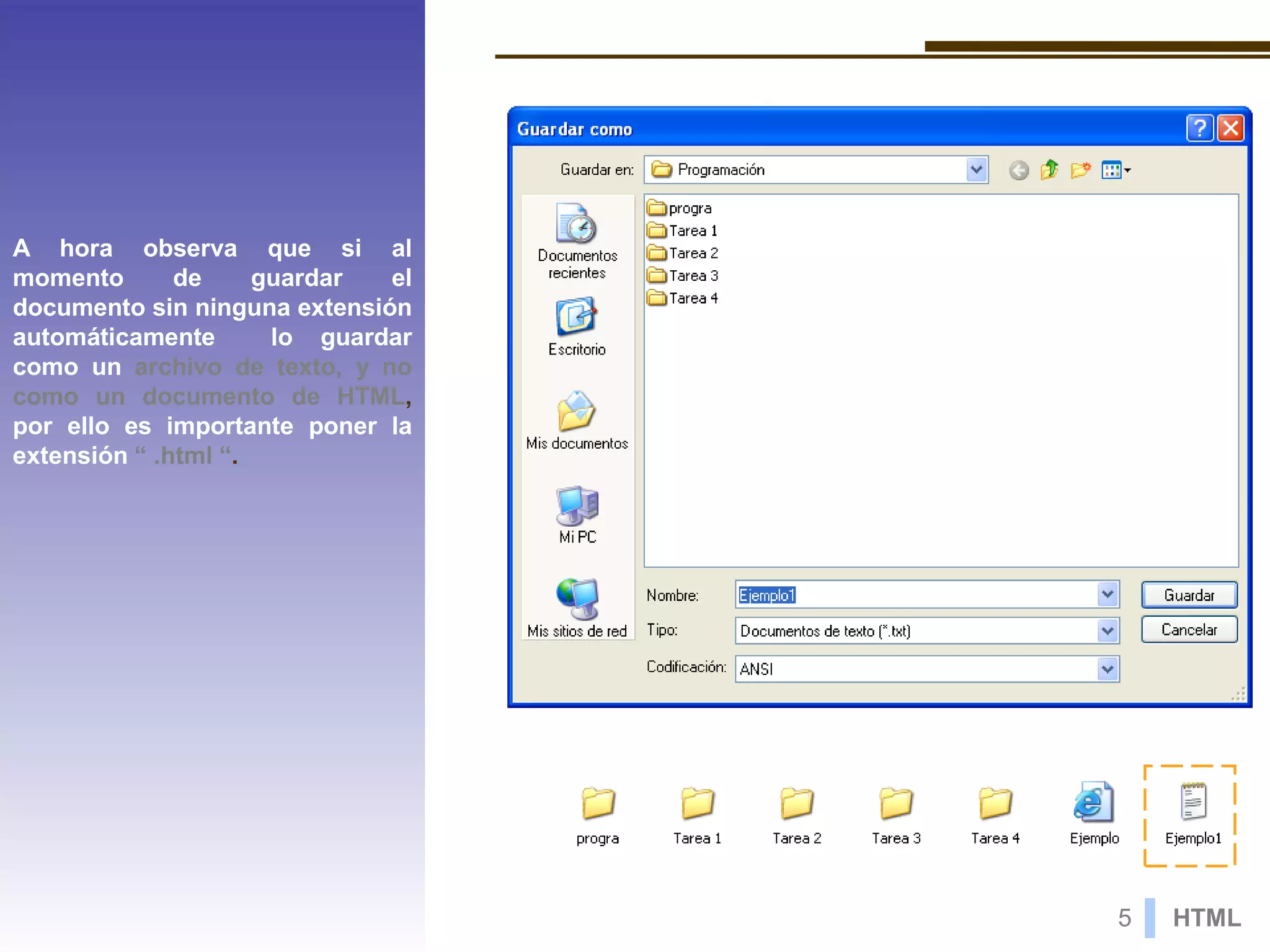Open Mis documentos in places bar
The image size is (1270, 952).
577,420
